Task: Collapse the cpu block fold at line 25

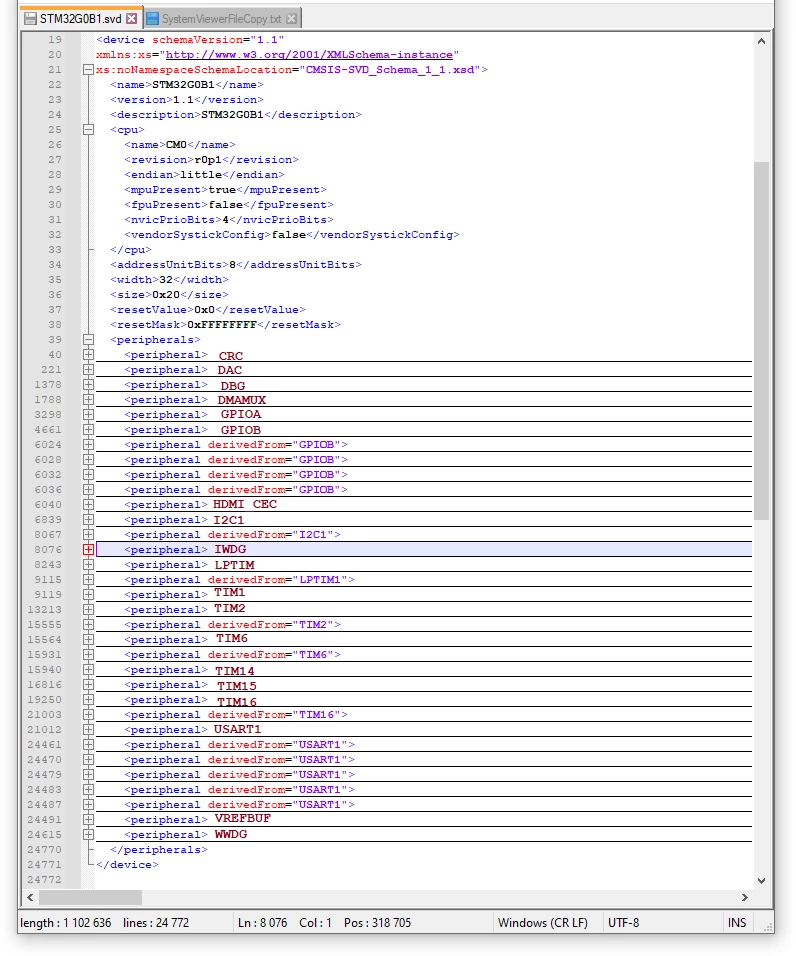Action: [x=88, y=129]
